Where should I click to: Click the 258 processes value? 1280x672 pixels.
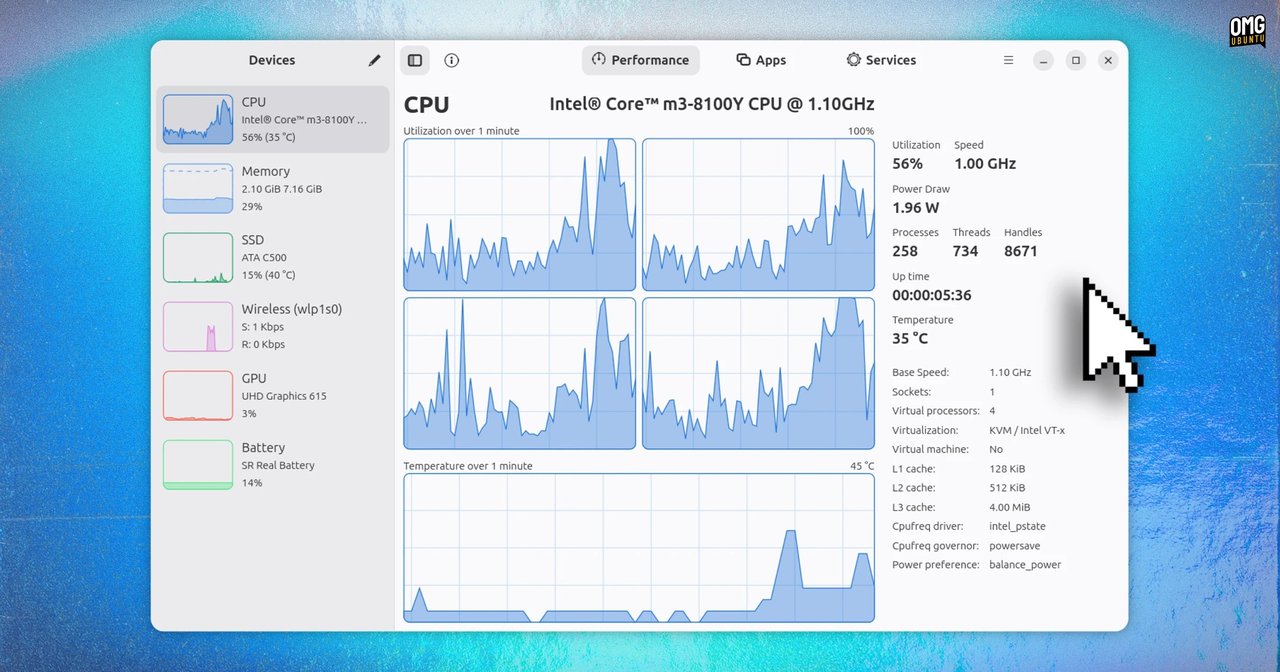pos(905,251)
